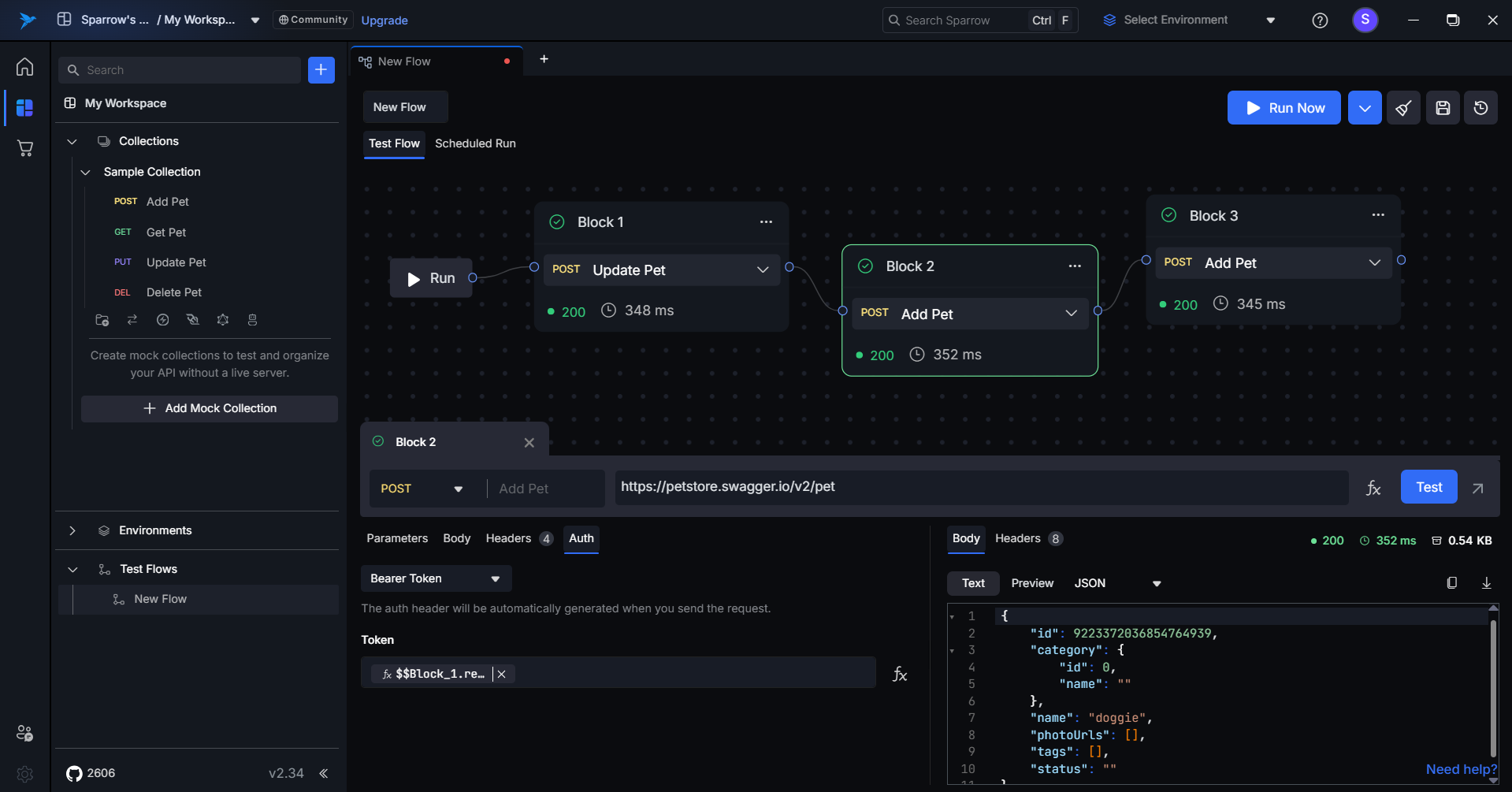Image resolution: width=1512 pixels, height=792 pixels.
Task: Click the Run Now button
Action: (1284, 108)
